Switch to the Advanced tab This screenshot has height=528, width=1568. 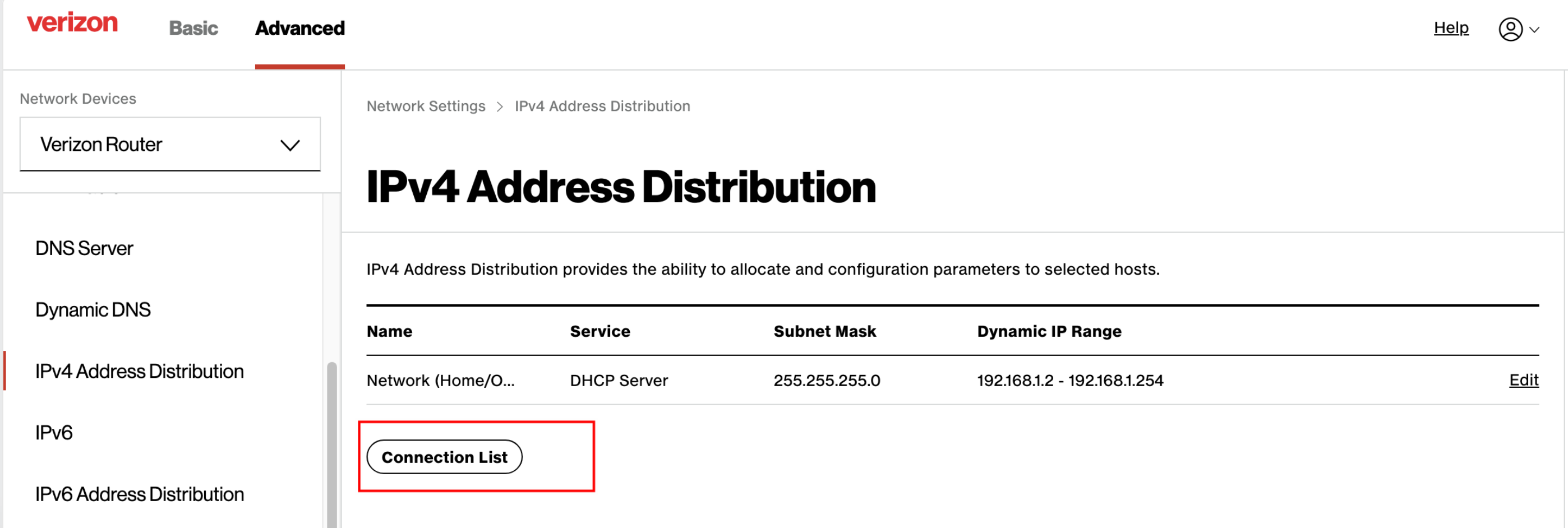[299, 28]
